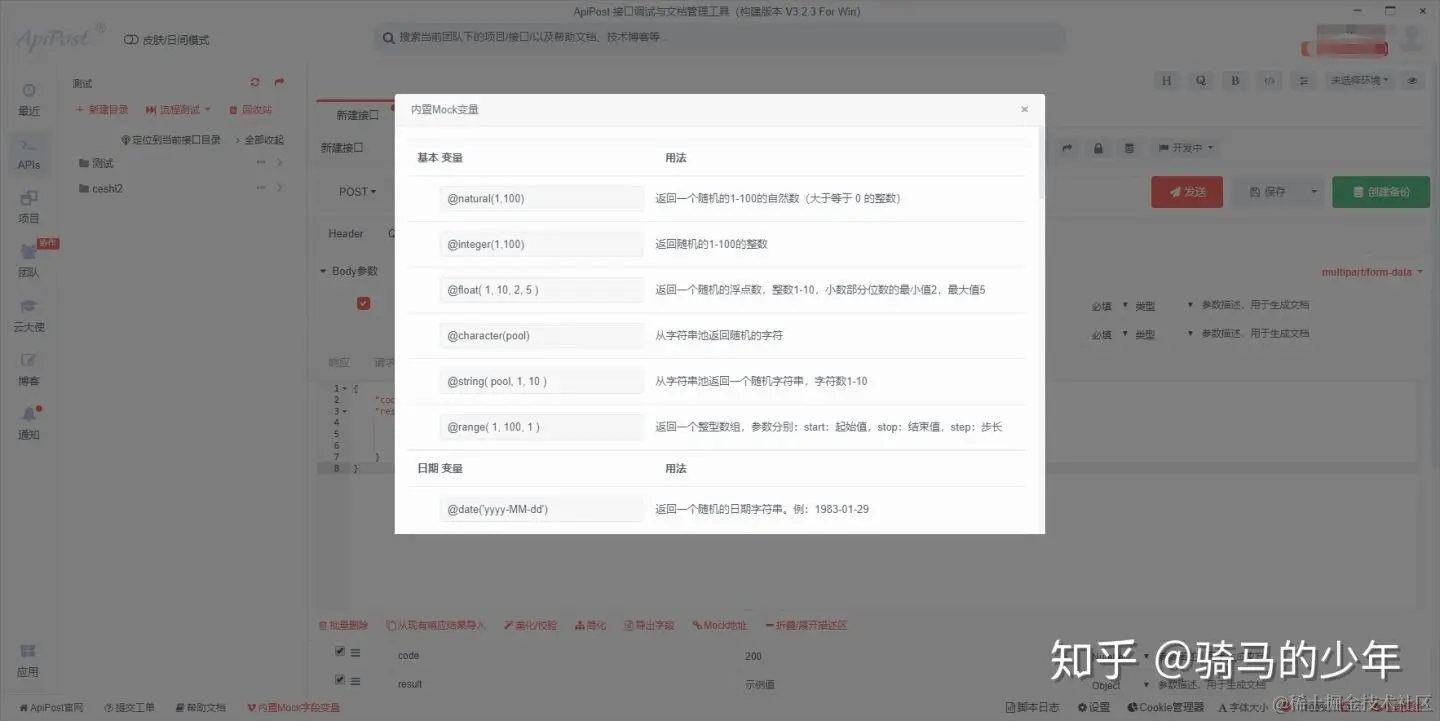Open the 通知 notifications section
1440x721 pixels.
(x=29, y=424)
